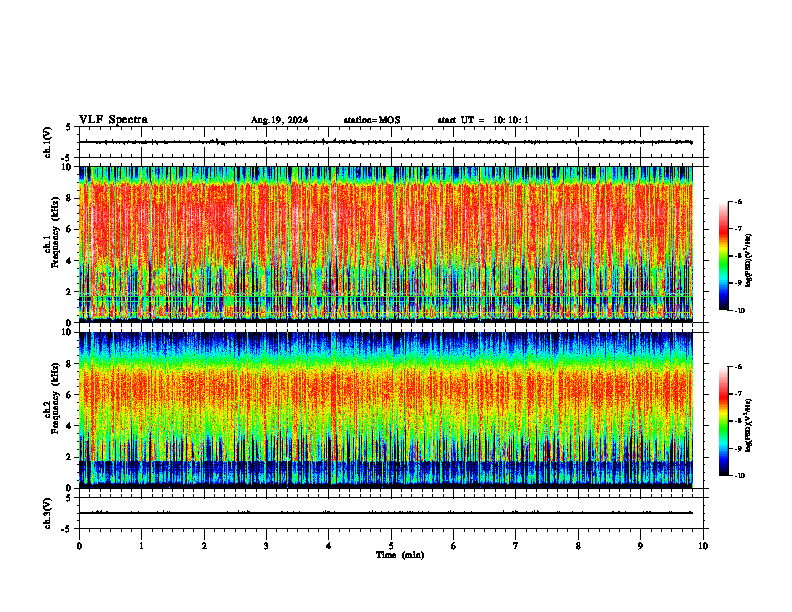Click time axis tick label "8"
The height and width of the screenshot is (612, 792).
(x=578, y=546)
